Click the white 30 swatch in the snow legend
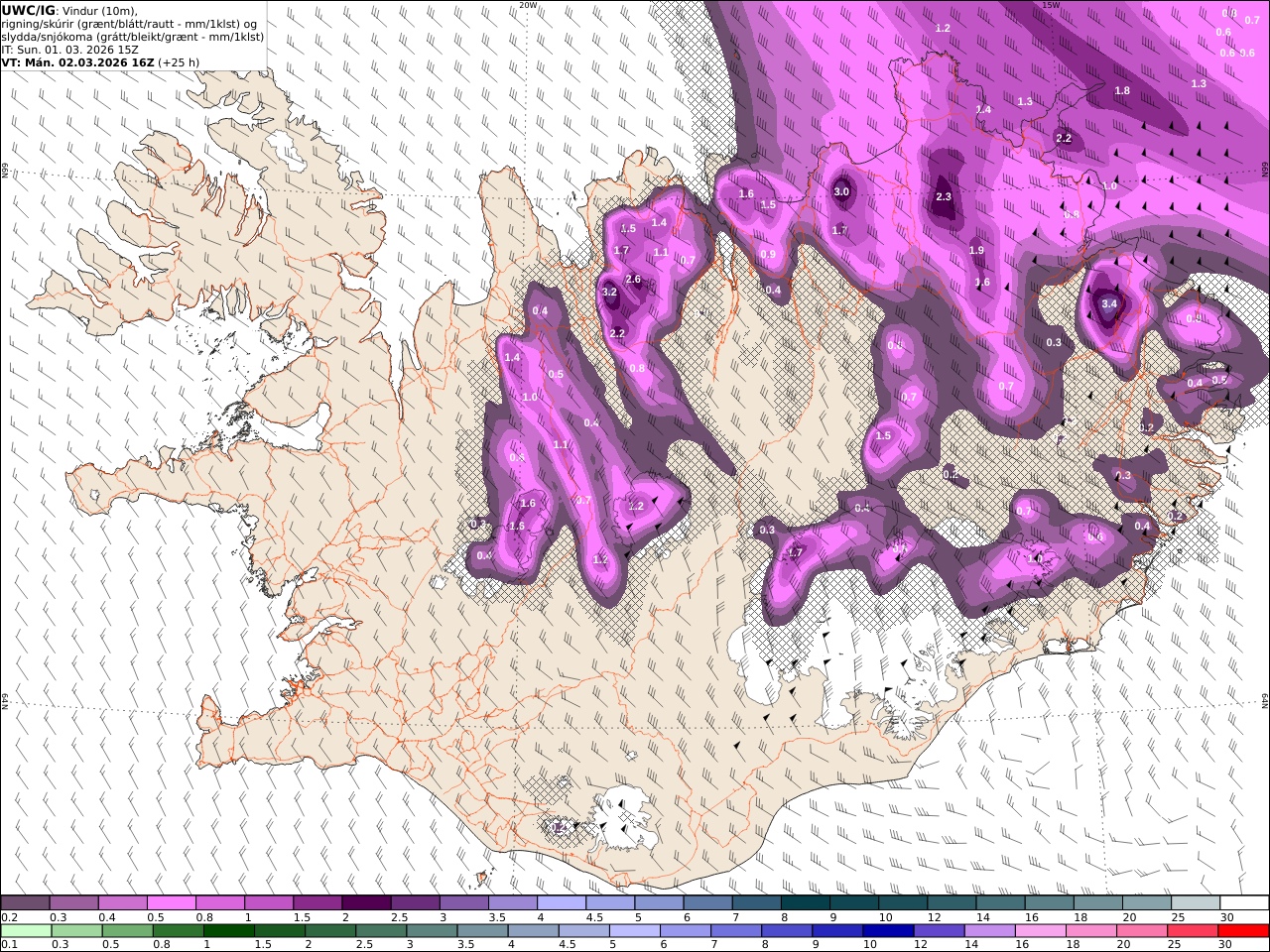 [1244, 903]
